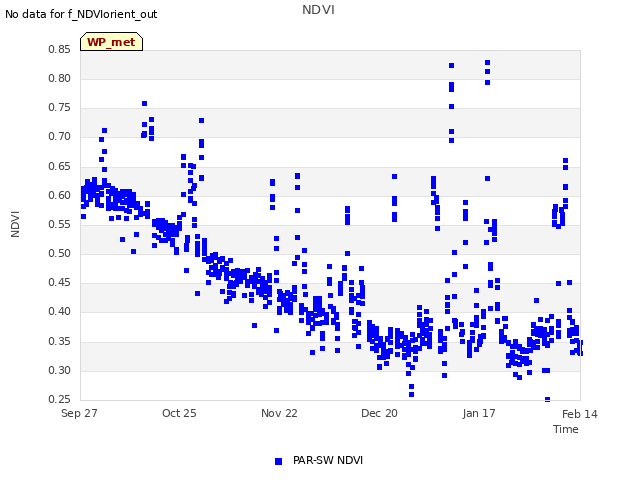Click the 0.25 y-axis tick label
This screenshot has height=480, width=640.
tap(59, 399)
